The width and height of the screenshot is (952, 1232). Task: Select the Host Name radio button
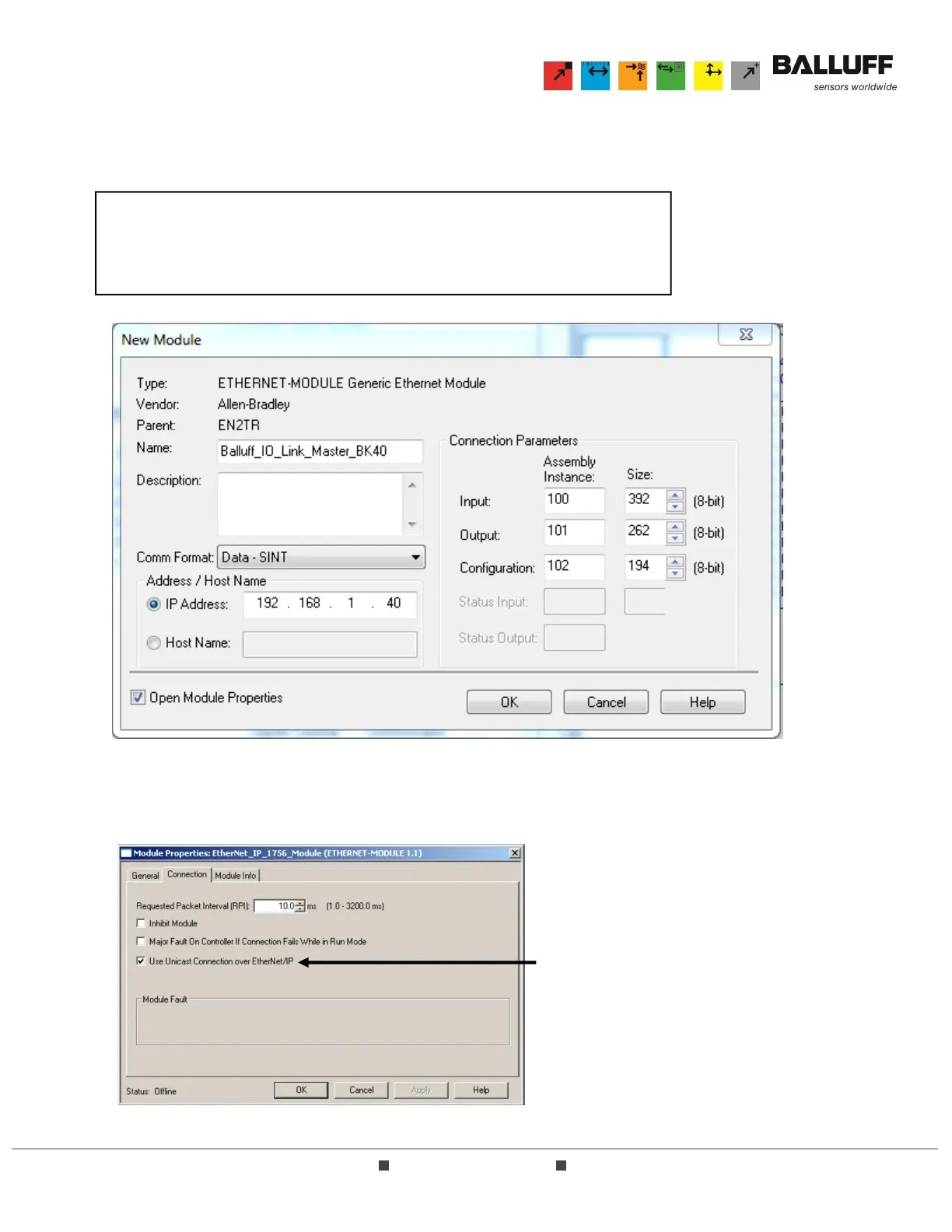coord(154,642)
